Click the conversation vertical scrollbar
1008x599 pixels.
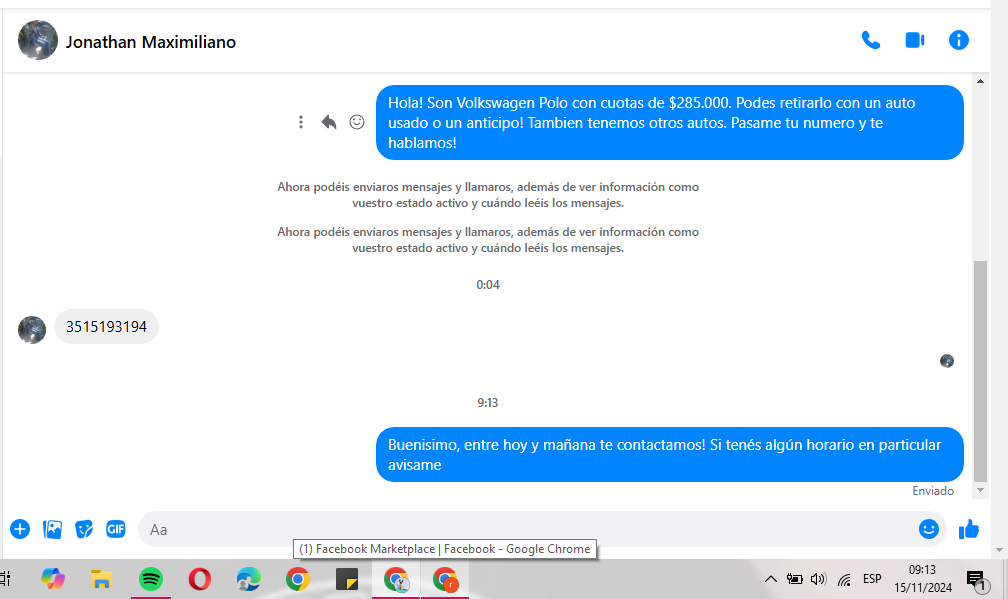pos(981,370)
